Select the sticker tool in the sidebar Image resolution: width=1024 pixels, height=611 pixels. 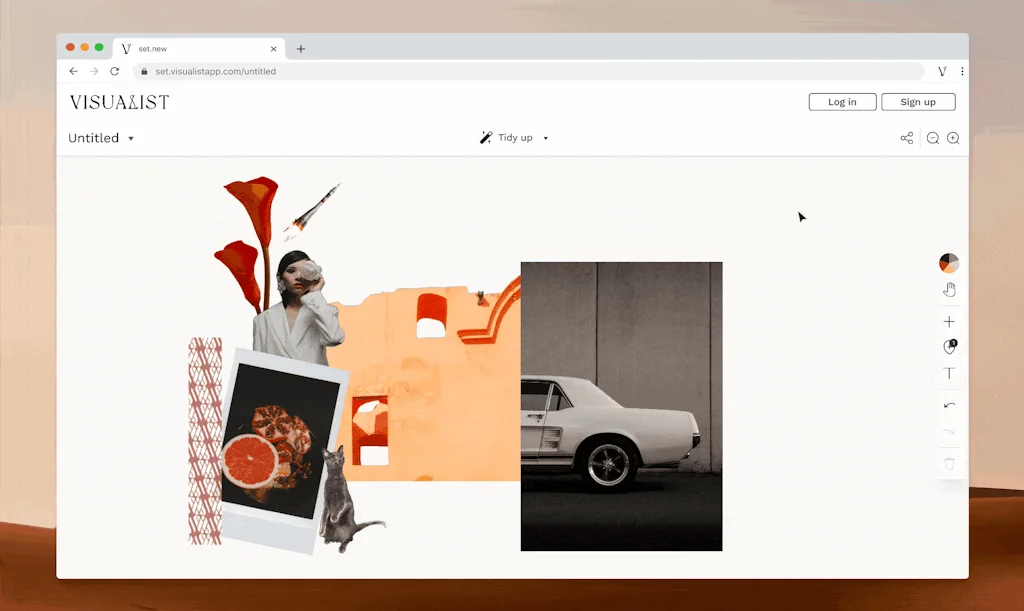coord(949,347)
